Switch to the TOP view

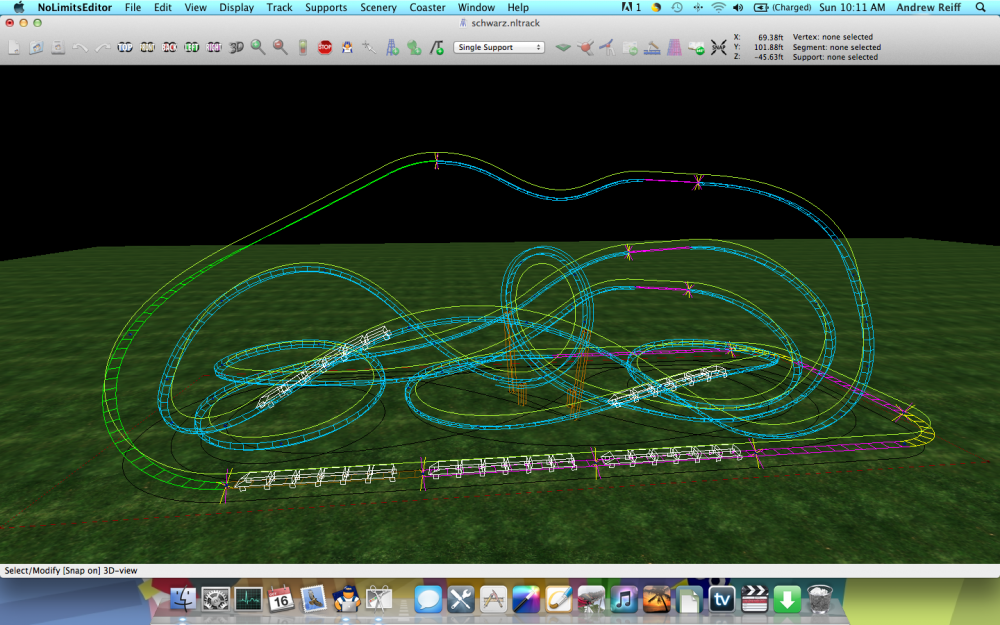point(125,47)
